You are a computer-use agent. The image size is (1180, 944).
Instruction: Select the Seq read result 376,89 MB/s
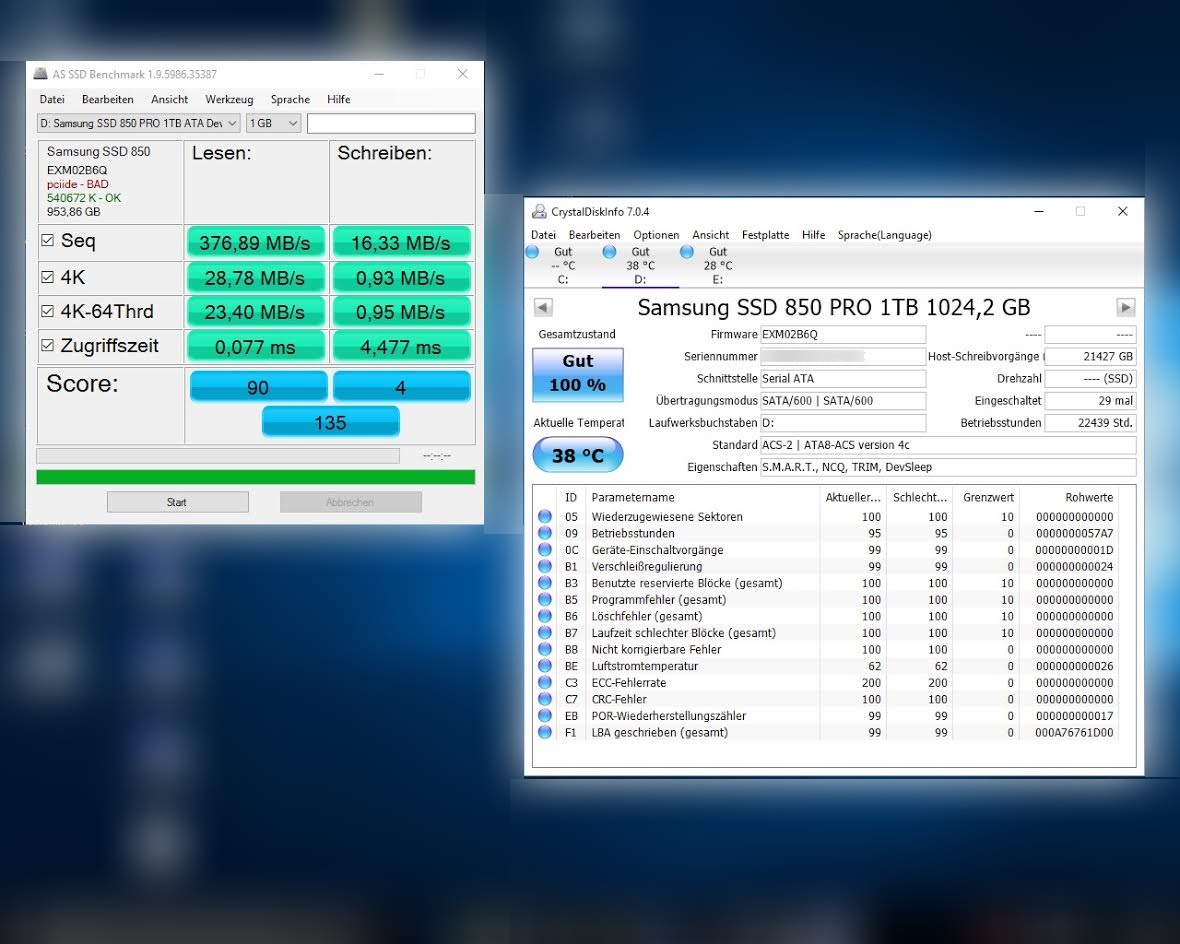[254, 242]
